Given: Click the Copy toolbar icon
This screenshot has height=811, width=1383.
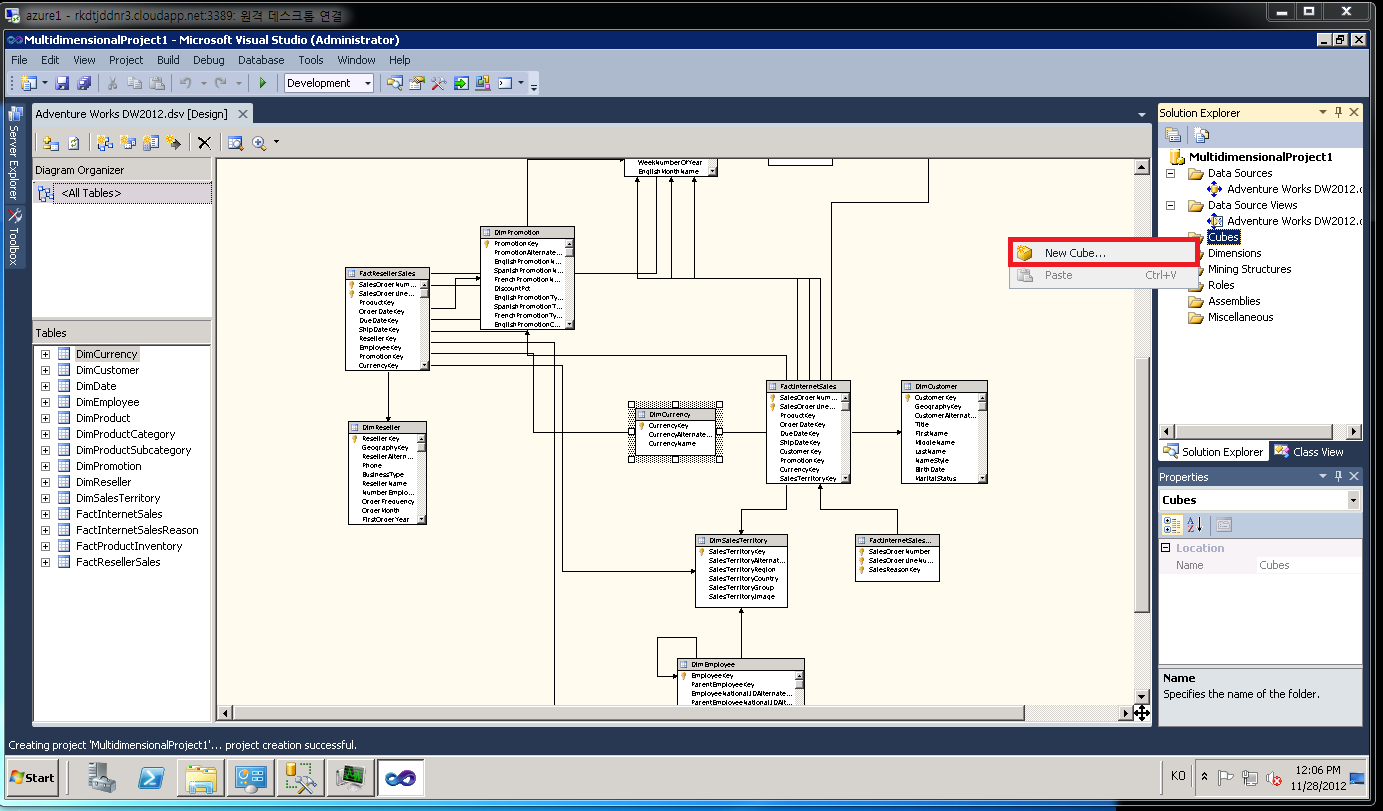Looking at the screenshot, I should (135, 83).
